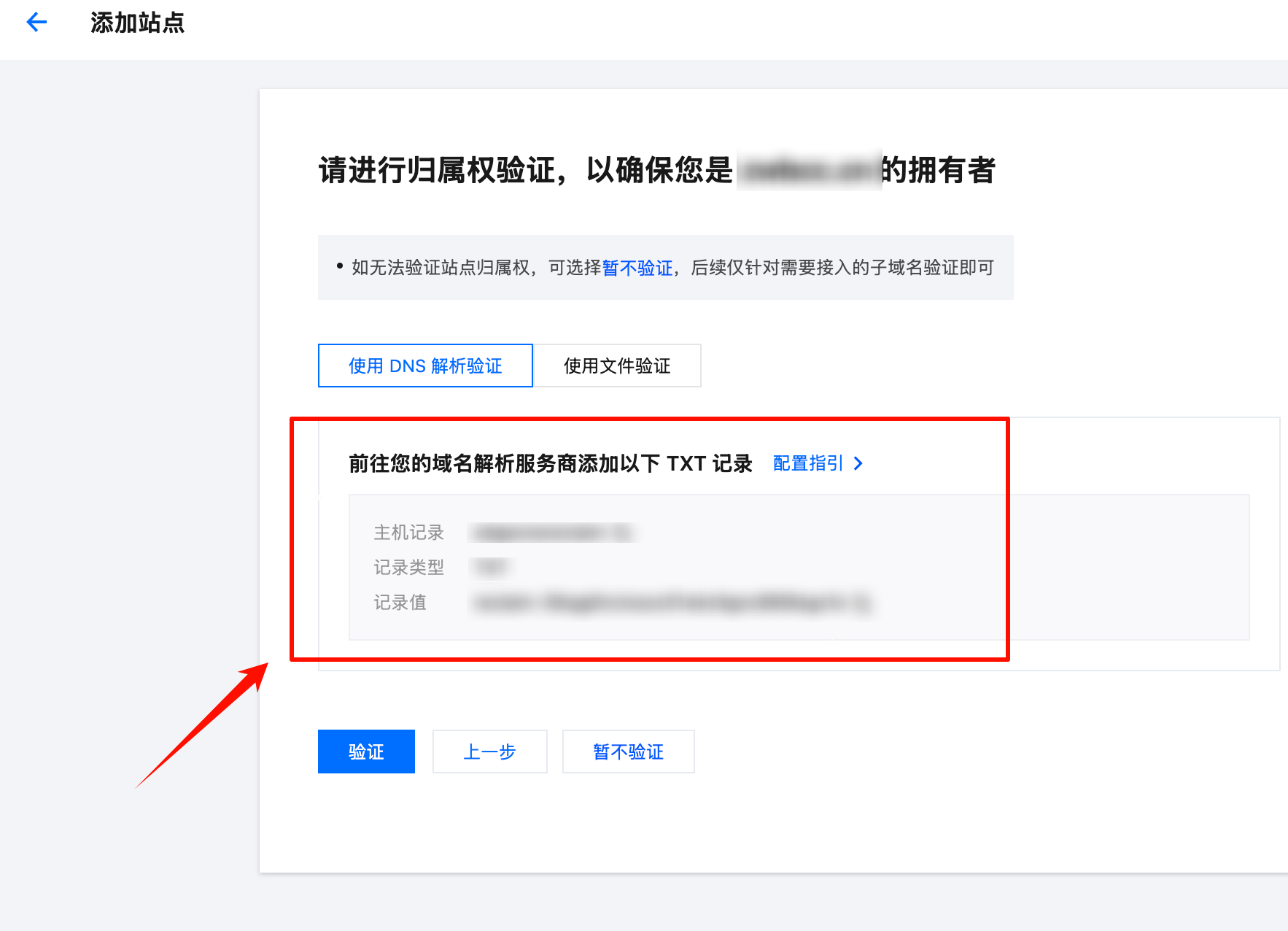Open the inline 暂不验证 link in notice
Screen dimensions: 1288x931
click(x=637, y=269)
